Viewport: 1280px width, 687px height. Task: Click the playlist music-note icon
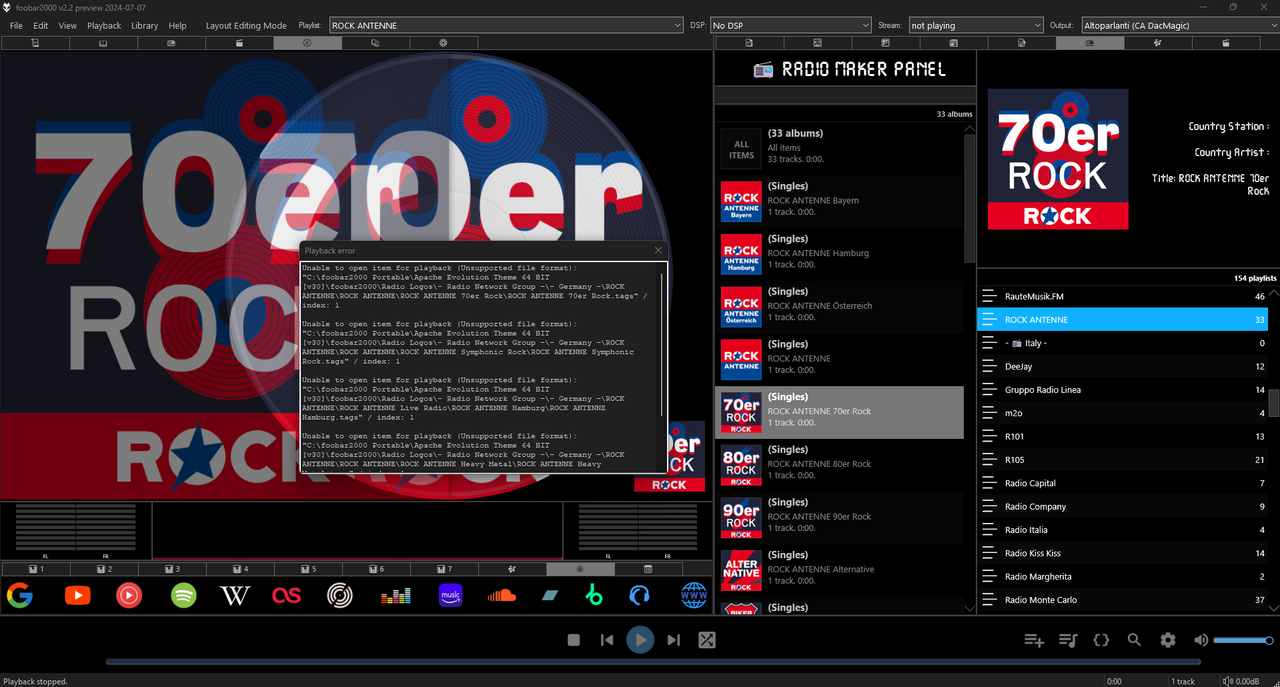1068,640
